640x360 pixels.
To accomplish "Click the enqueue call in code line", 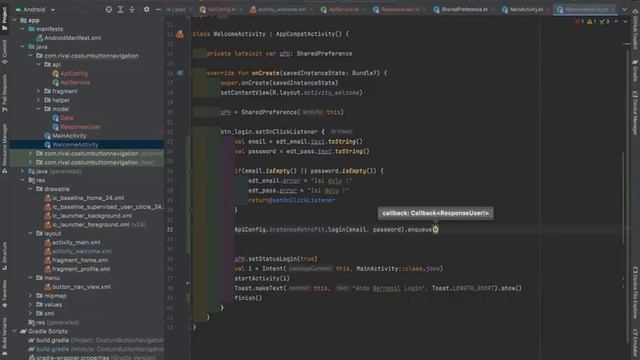I will pyautogui.click(x=420, y=229).
